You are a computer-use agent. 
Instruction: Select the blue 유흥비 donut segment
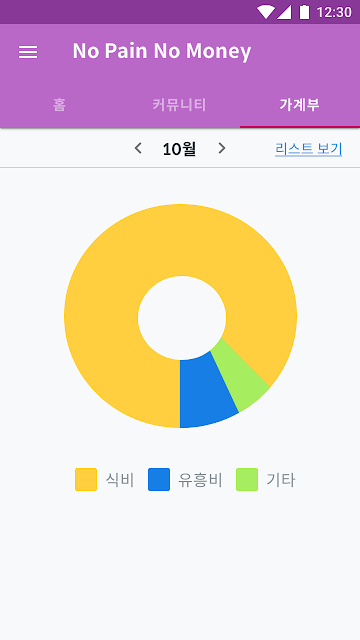(x=206, y=392)
